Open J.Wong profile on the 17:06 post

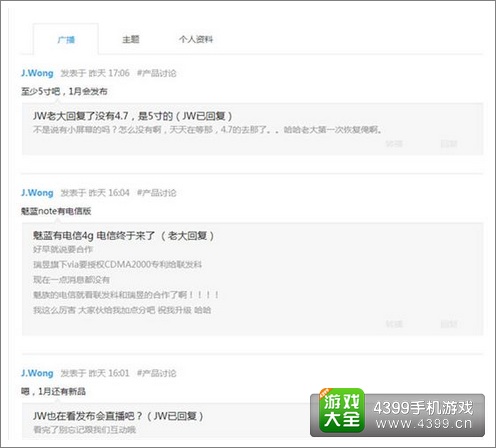[x=37, y=73]
